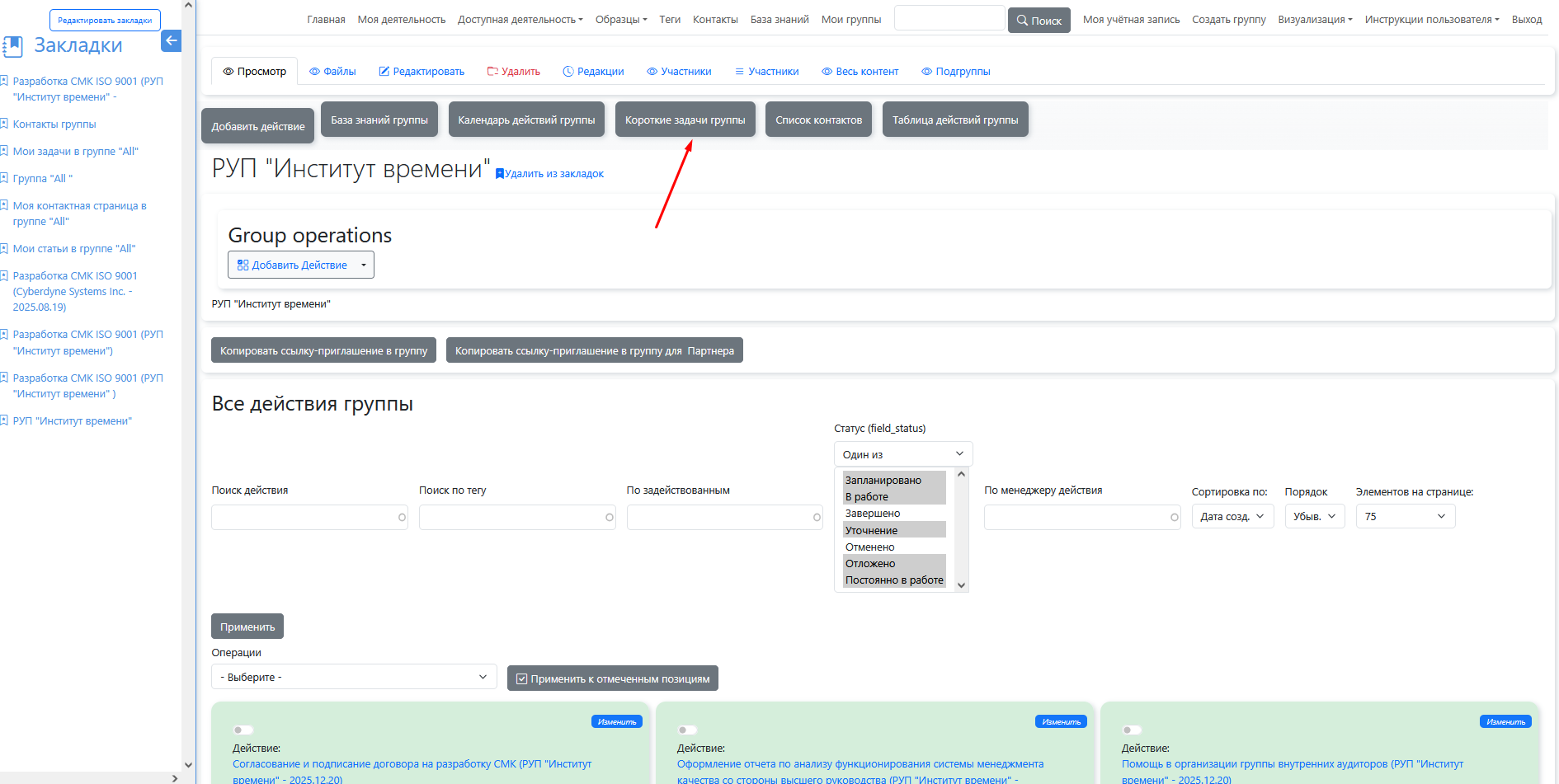Screen dimensions: 1559x784
Task: Expand the Операции Выберите dropdown
Action: [354, 677]
